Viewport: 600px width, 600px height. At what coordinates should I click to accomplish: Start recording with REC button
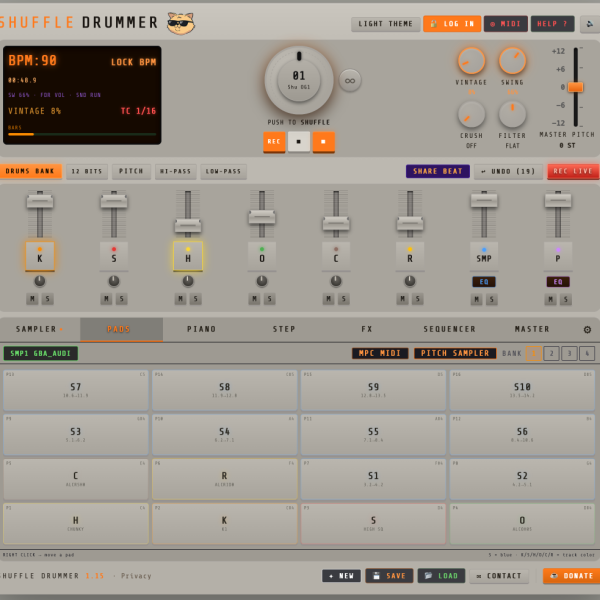[x=274, y=142]
